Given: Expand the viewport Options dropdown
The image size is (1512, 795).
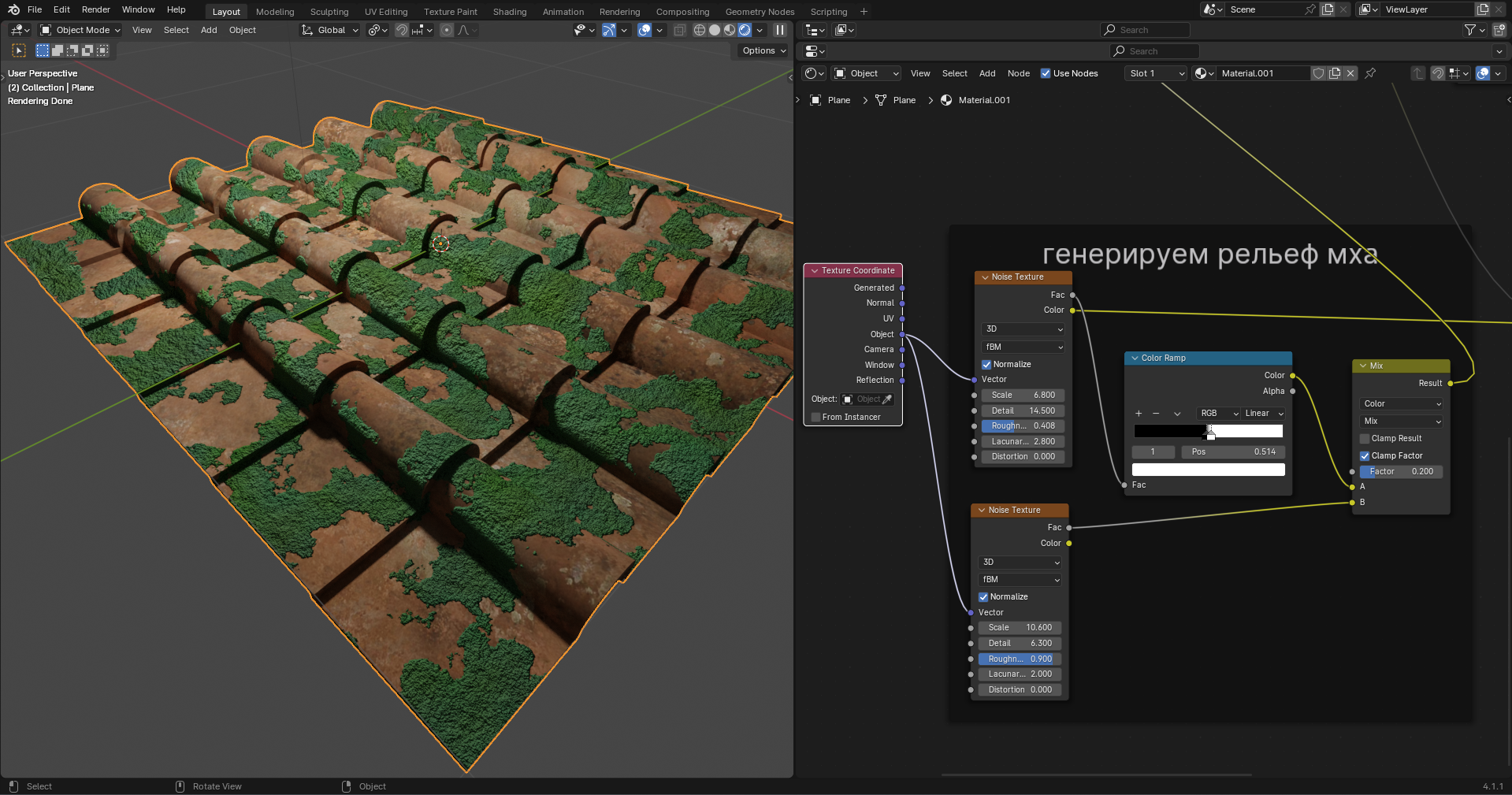Looking at the screenshot, I should pyautogui.click(x=763, y=50).
